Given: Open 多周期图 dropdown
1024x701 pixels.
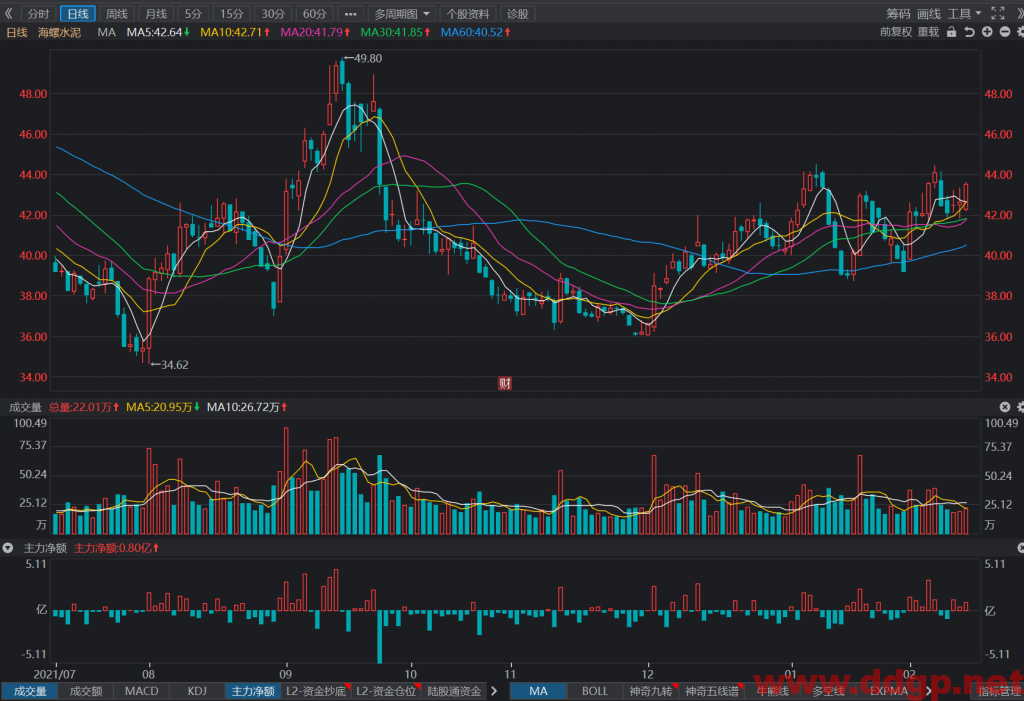Looking at the screenshot, I should coord(402,14).
